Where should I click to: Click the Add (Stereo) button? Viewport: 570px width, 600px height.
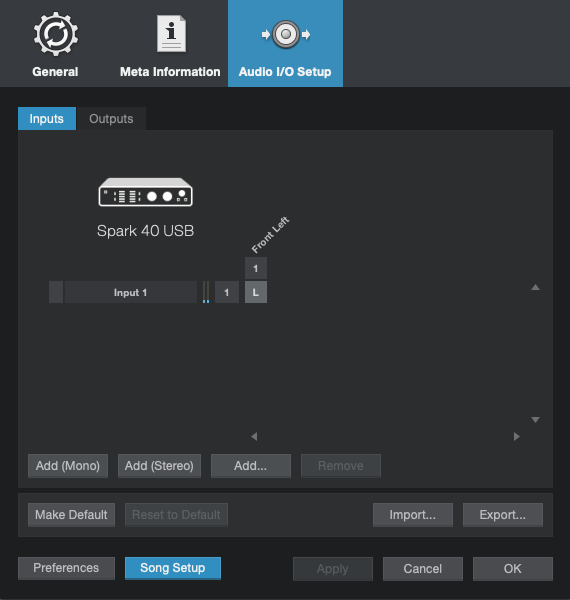[159, 466]
